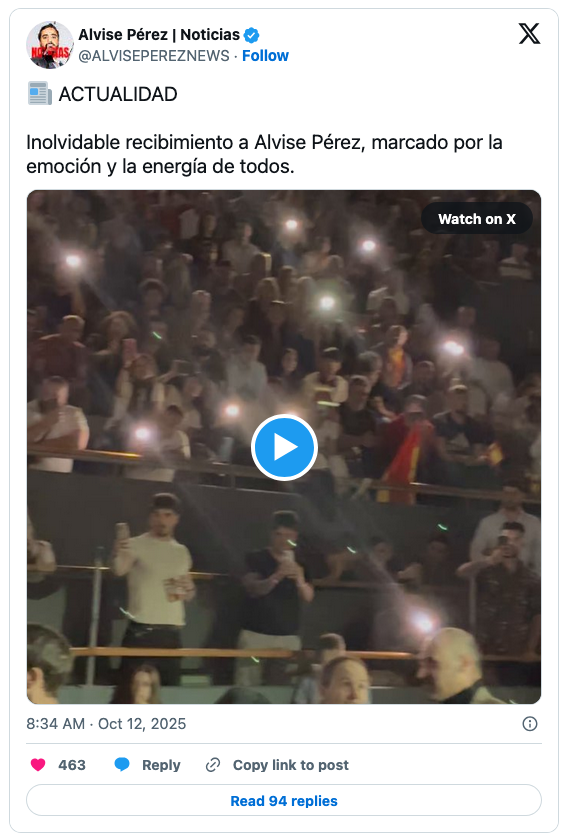Open the Read 94 replies button
Screen dimensions: 569x839
(x=284, y=800)
